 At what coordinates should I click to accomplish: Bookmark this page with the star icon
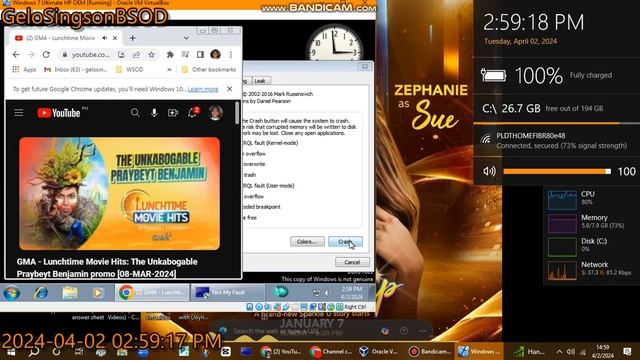click(x=151, y=54)
